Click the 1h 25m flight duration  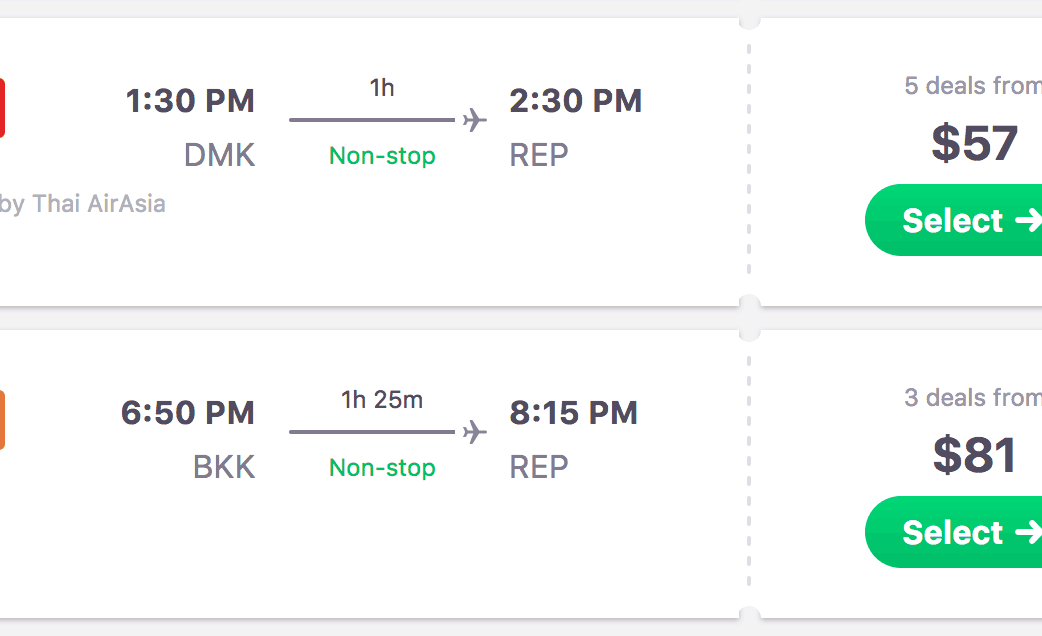[x=382, y=400]
